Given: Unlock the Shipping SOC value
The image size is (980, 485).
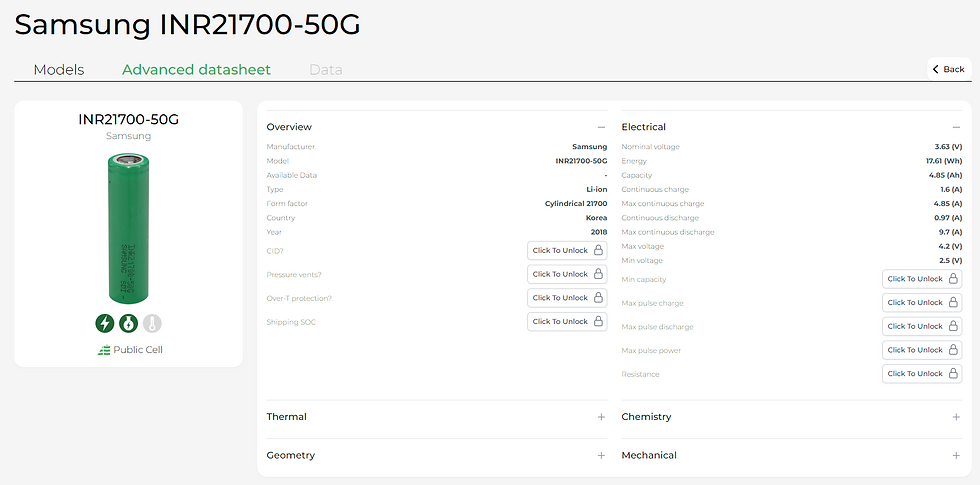Looking at the screenshot, I should [x=567, y=322].
